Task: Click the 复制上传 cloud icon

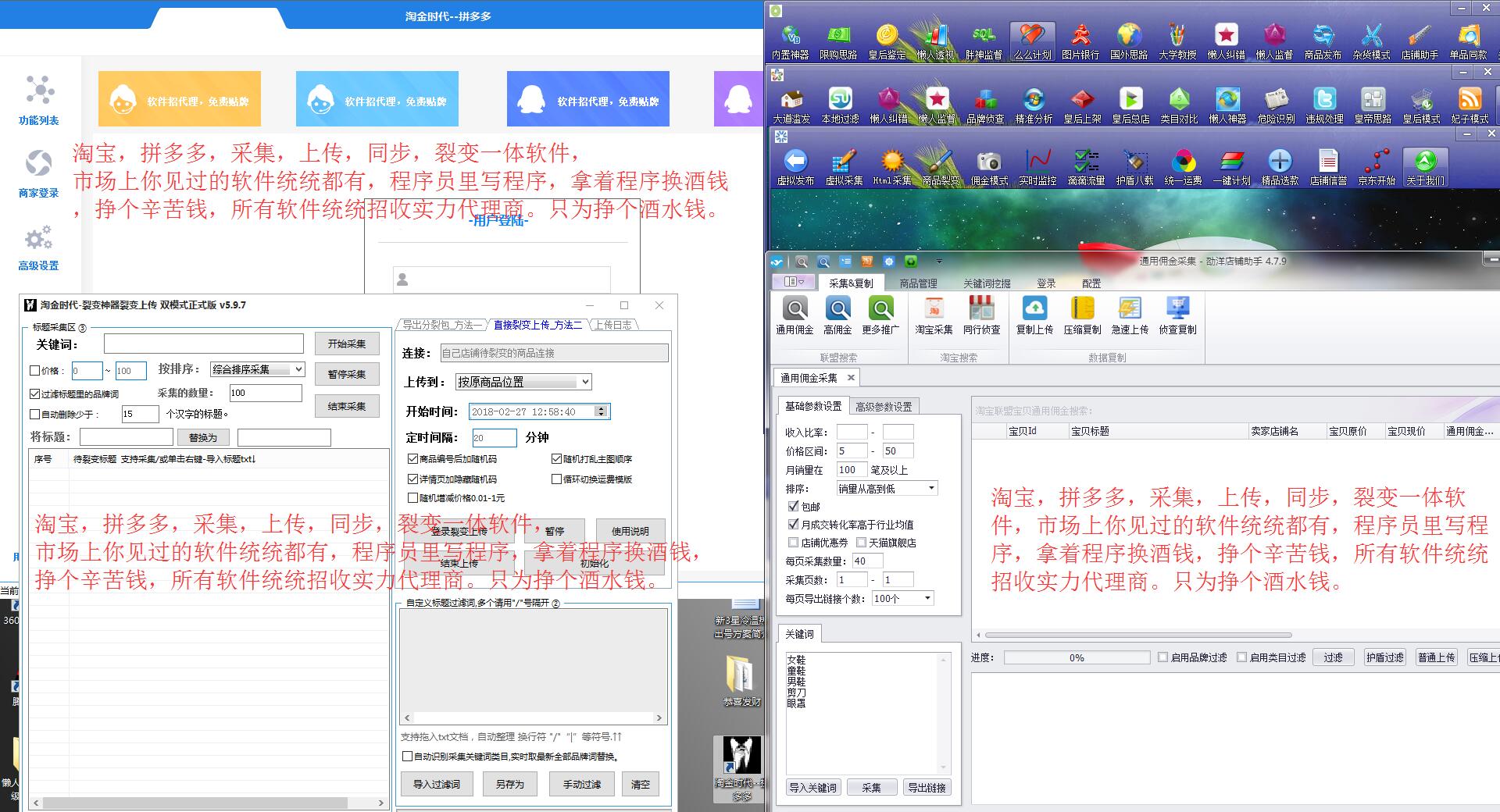Action: (x=1034, y=315)
